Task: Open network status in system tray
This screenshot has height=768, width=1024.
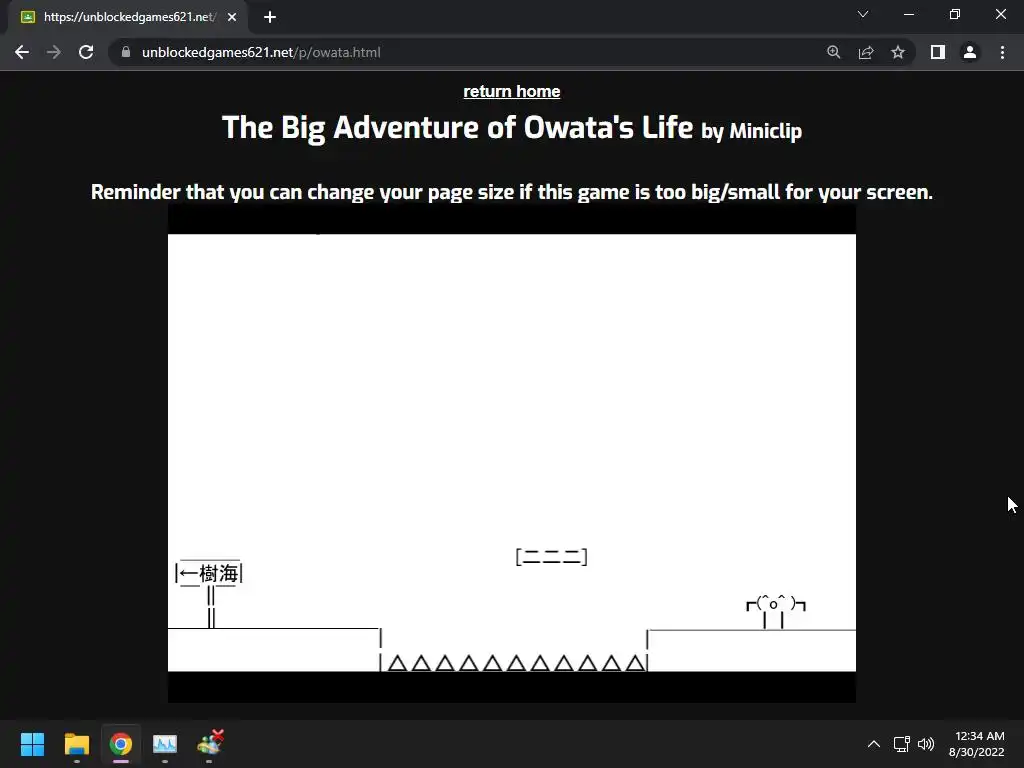Action: coord(902,744)
